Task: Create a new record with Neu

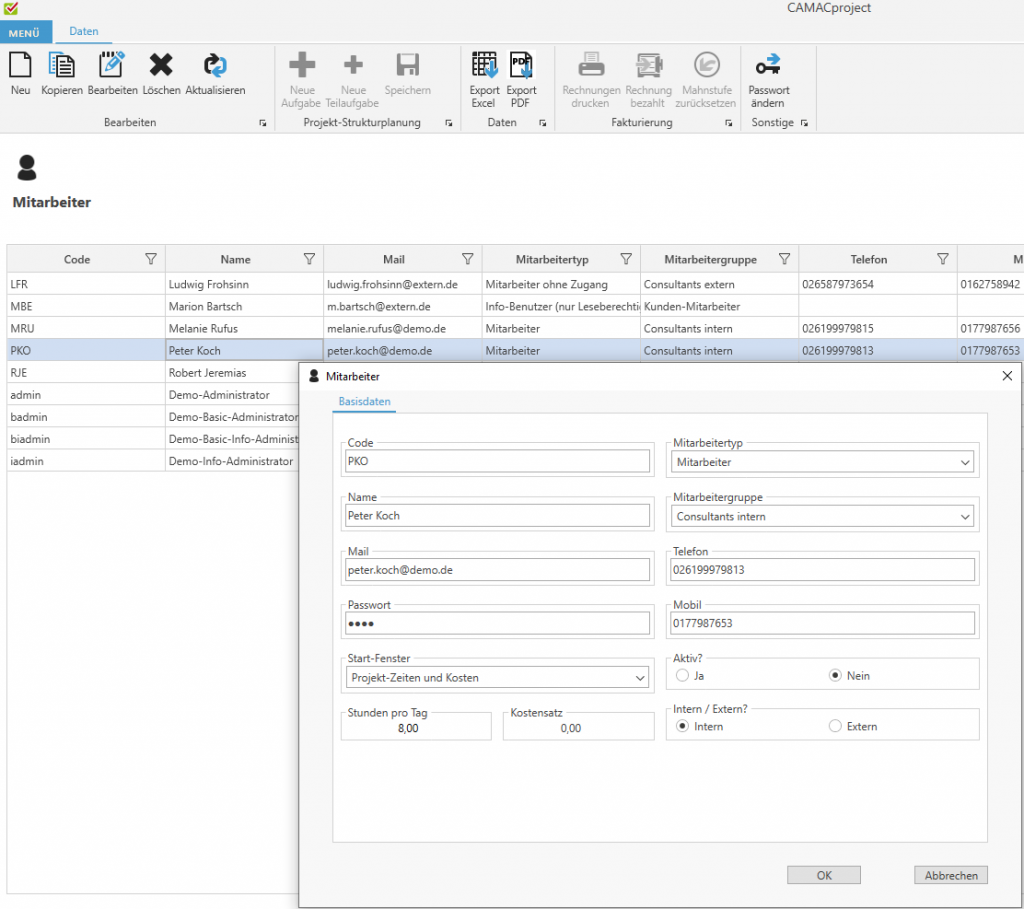Action: [20, 73]
